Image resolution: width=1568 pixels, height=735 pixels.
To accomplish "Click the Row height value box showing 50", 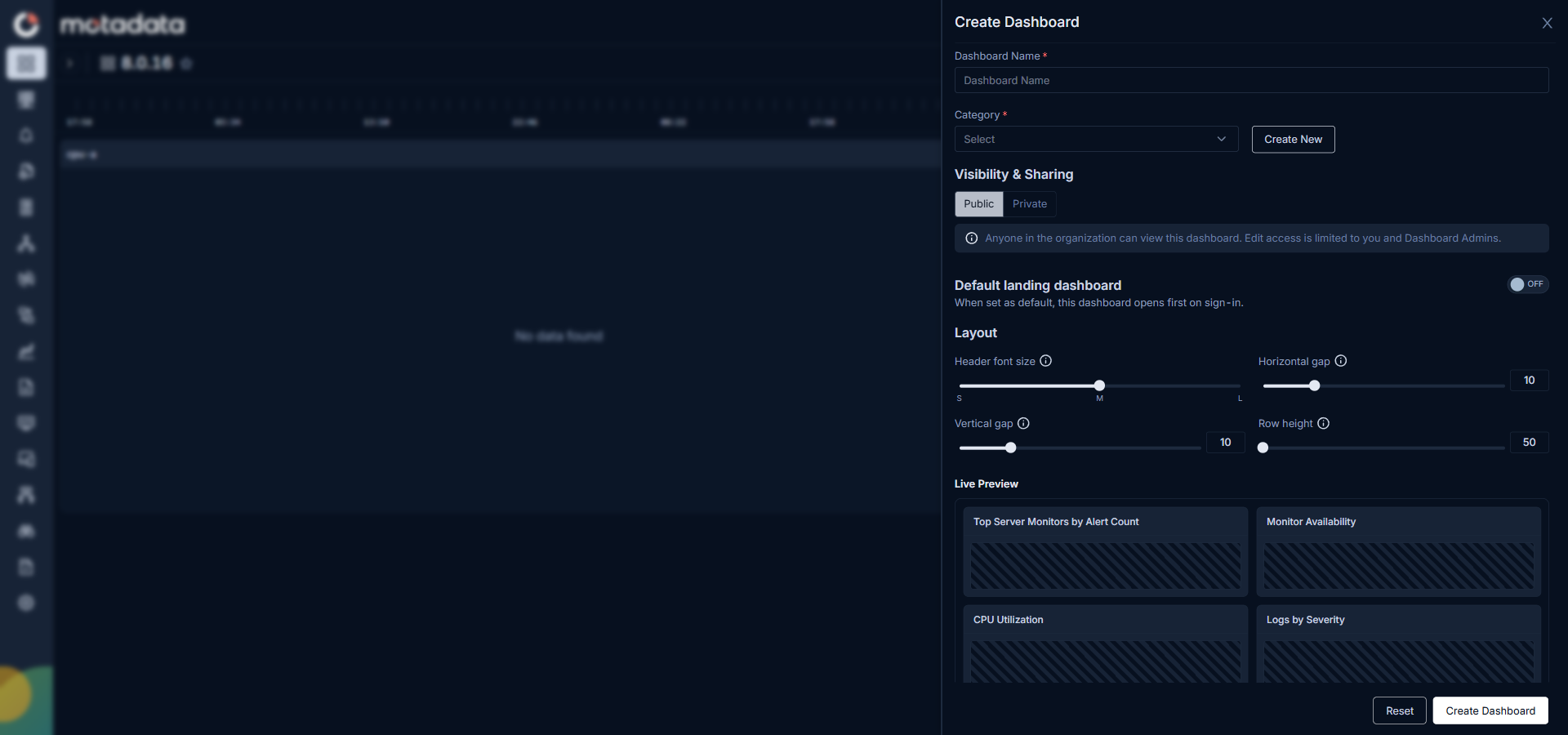I will [1529, 443].
